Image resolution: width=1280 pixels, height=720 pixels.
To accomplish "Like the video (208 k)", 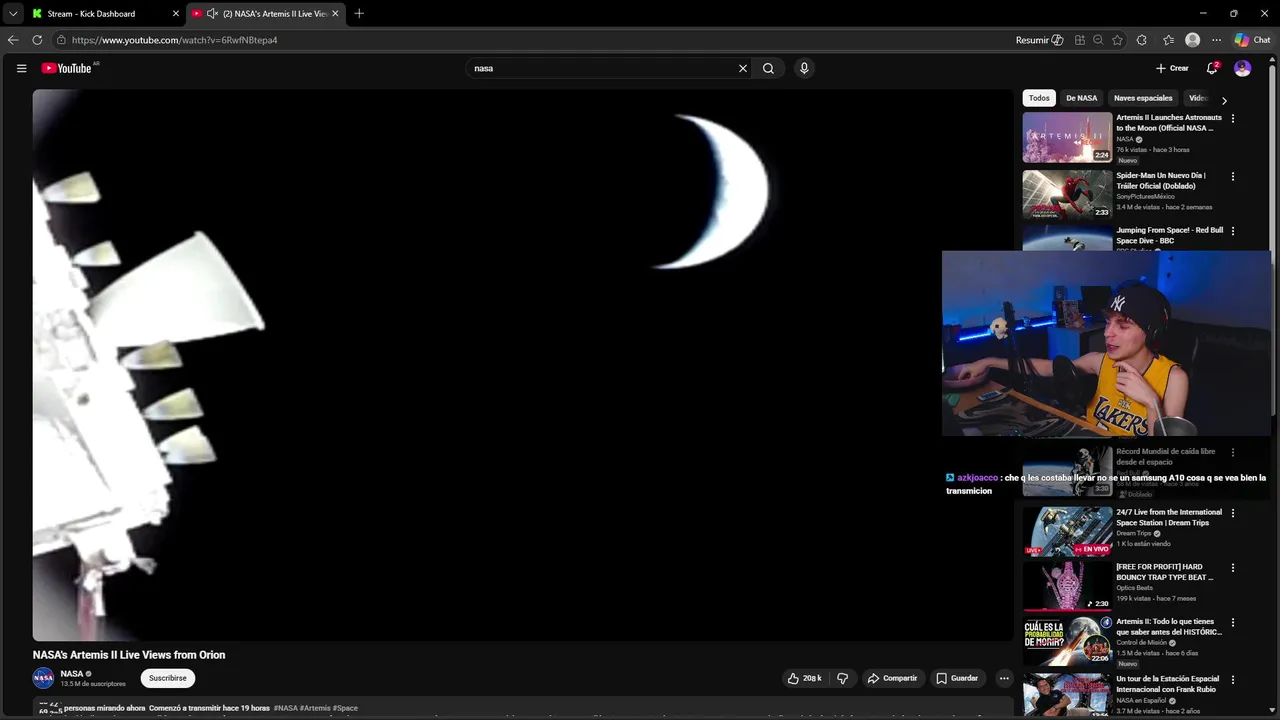I will coord(804,678).
